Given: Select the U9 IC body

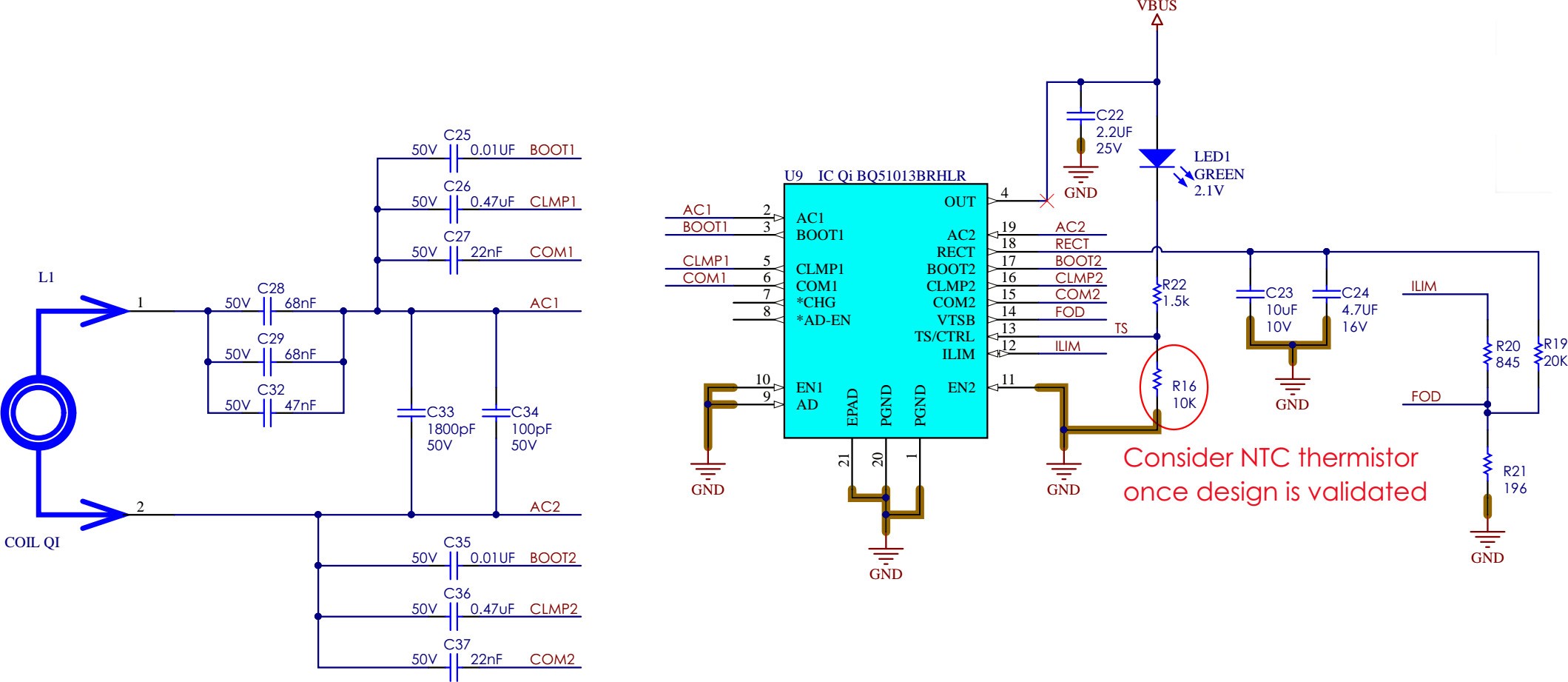Looking at the screenshot, I should [x=886, y=311].
